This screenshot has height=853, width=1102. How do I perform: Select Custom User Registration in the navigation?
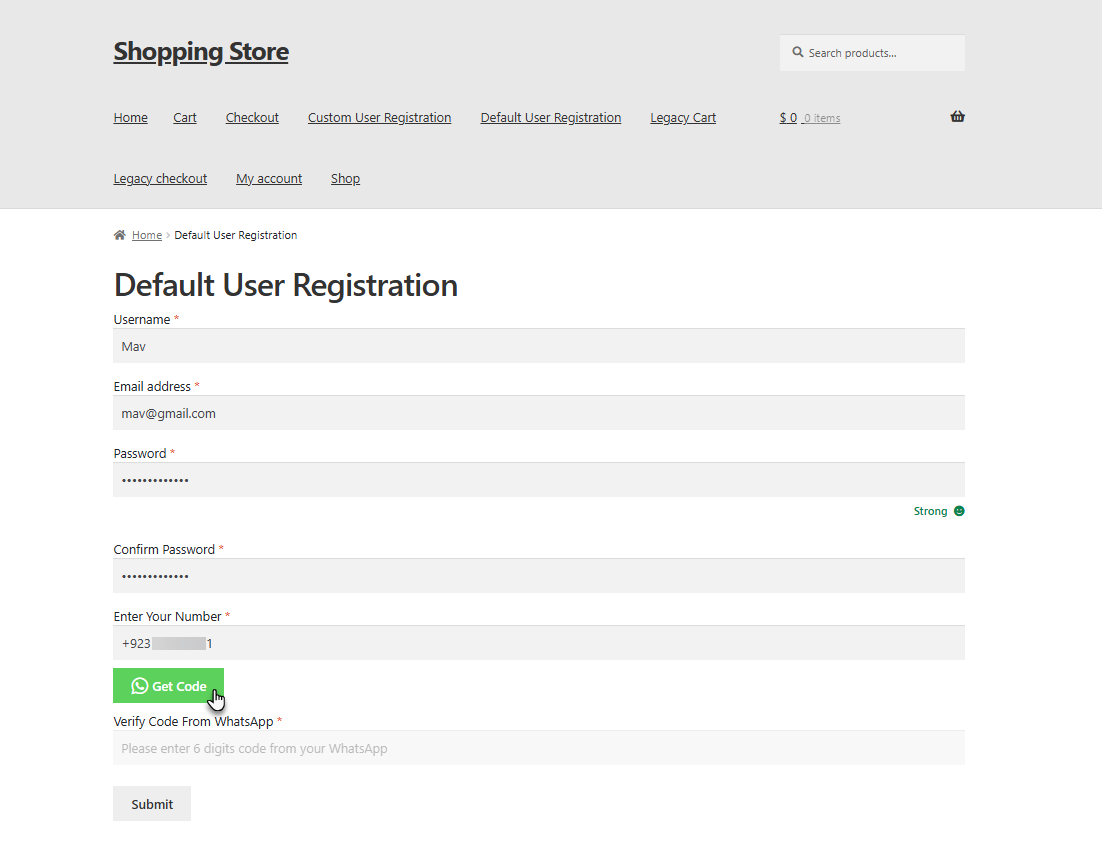[379, 117]
